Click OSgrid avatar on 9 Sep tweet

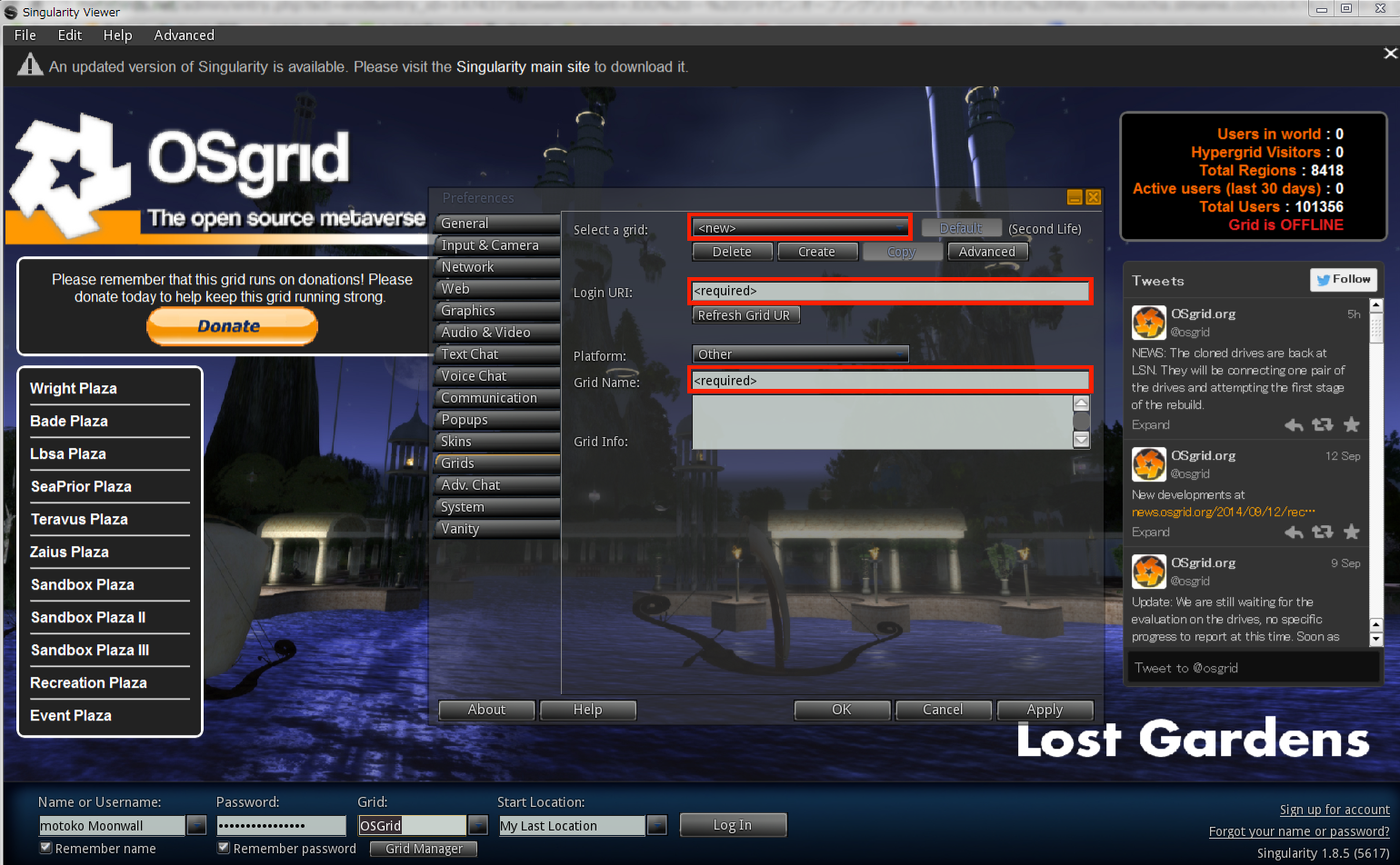[1148, 572]
